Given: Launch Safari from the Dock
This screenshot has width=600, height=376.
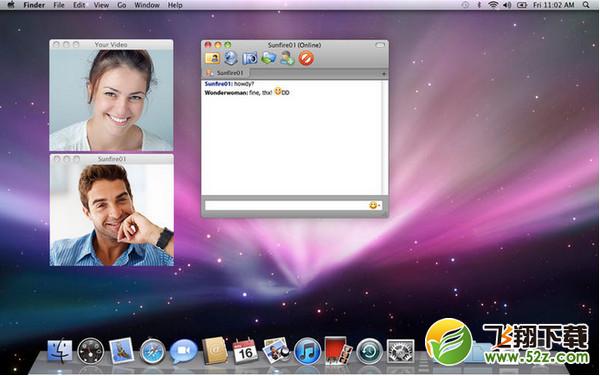Looking at the screenshot, I should (x=152, y=351).
